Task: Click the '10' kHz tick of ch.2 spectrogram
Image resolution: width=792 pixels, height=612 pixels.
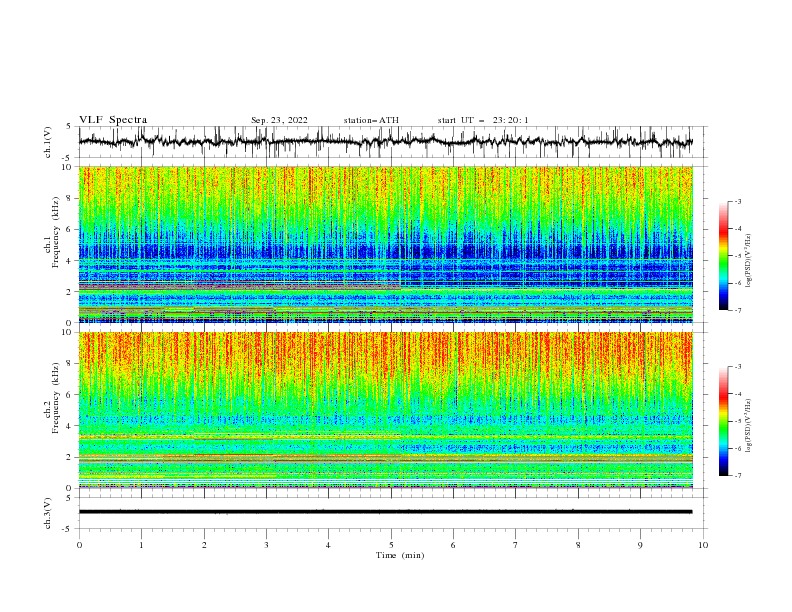Action: click(x=68, y=332)
